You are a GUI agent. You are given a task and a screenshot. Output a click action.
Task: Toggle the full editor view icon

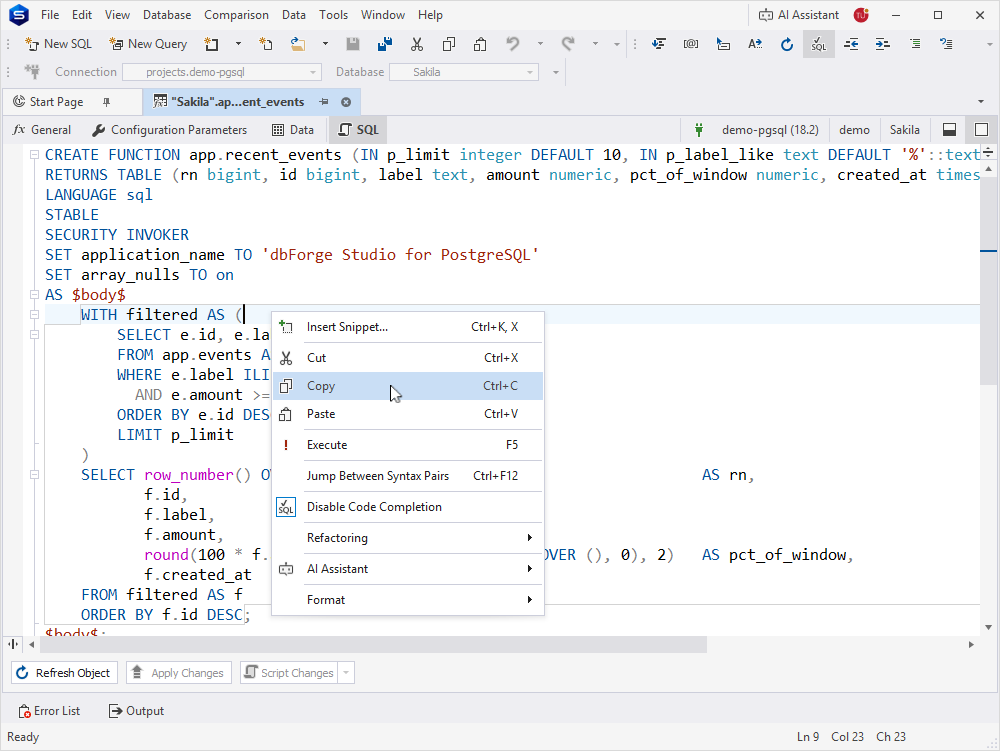click(x=982, y=129)
